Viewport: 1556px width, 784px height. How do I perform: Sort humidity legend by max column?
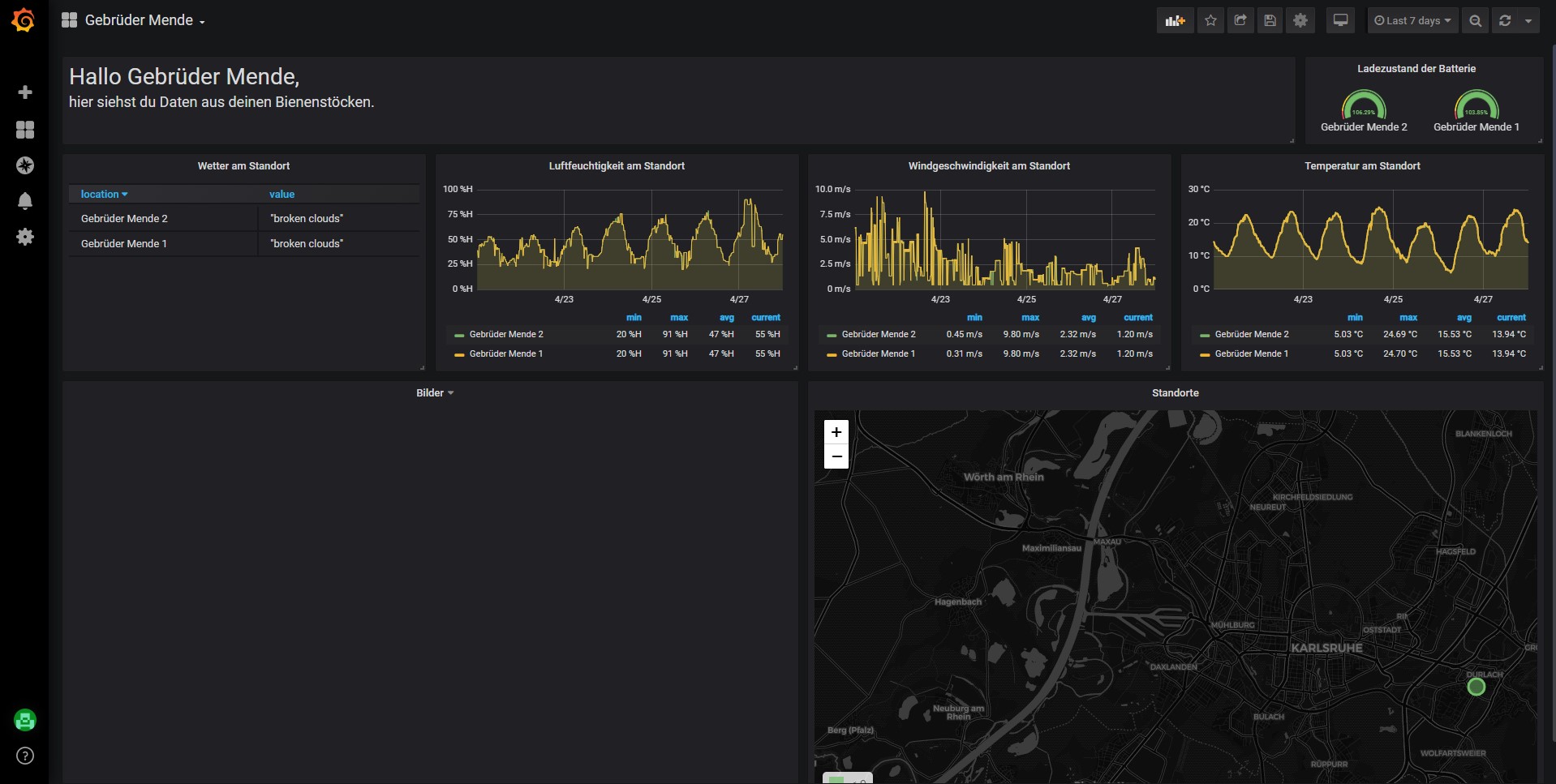coord(679,318)
